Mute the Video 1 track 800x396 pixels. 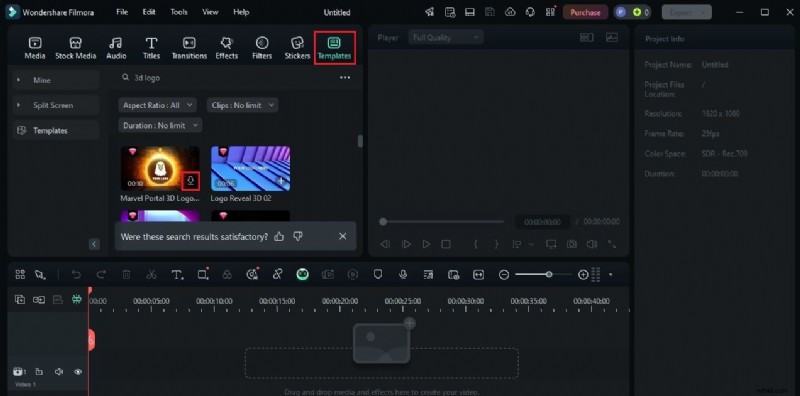[x=59, y=372]
